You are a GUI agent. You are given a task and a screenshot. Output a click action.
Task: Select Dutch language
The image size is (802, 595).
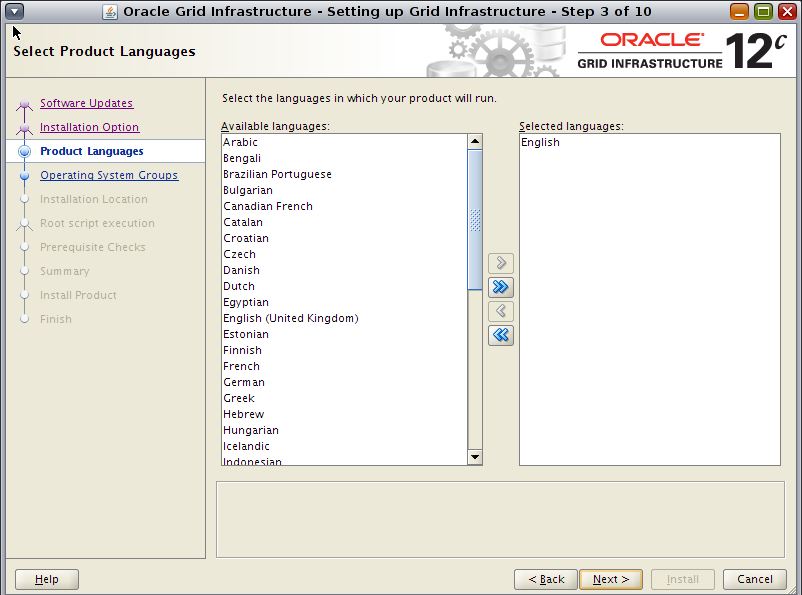pyautogui.click(x=344, y=286)
